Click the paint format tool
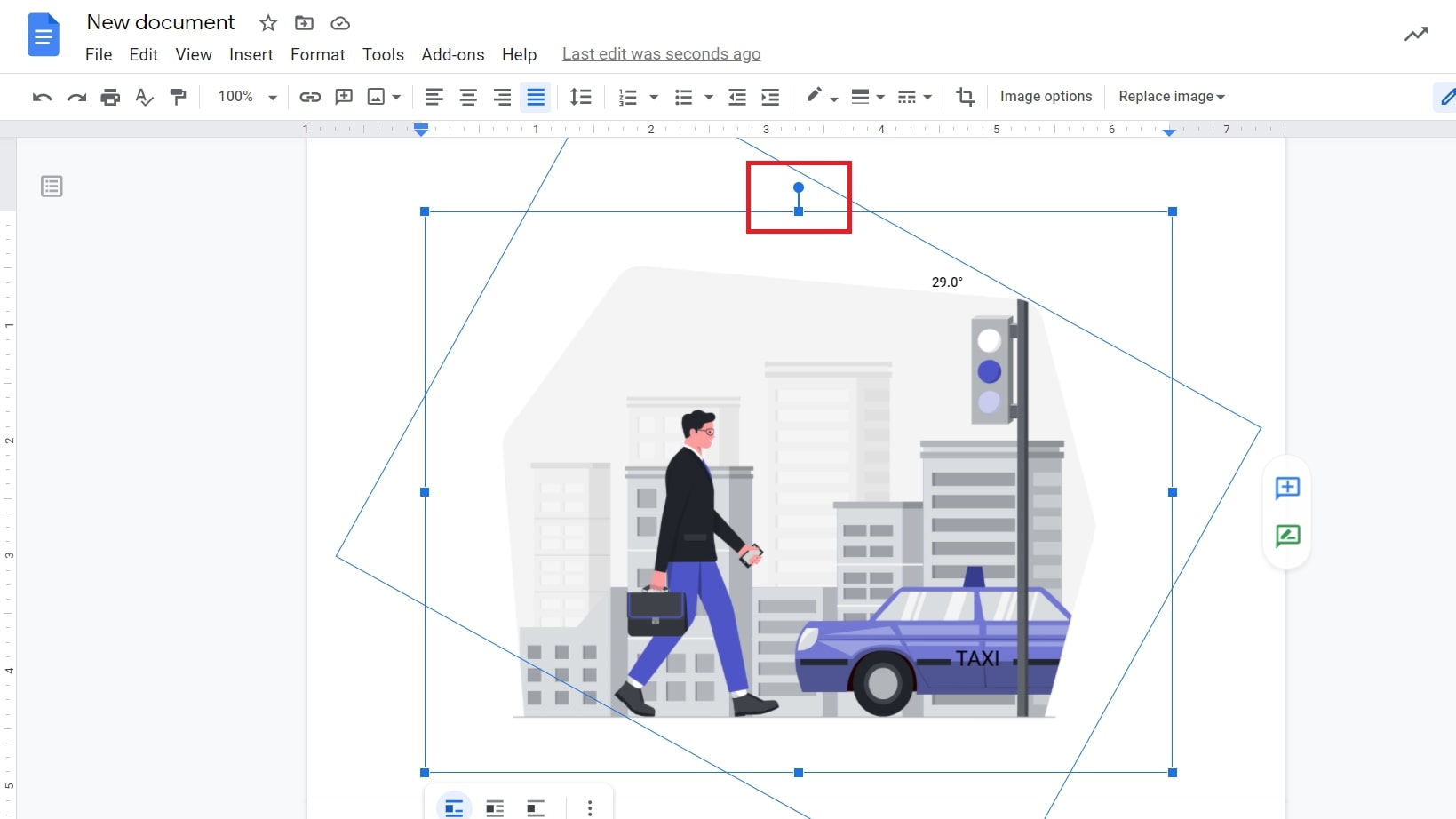Screen dimensions: 1456x819 click(179, 97)
